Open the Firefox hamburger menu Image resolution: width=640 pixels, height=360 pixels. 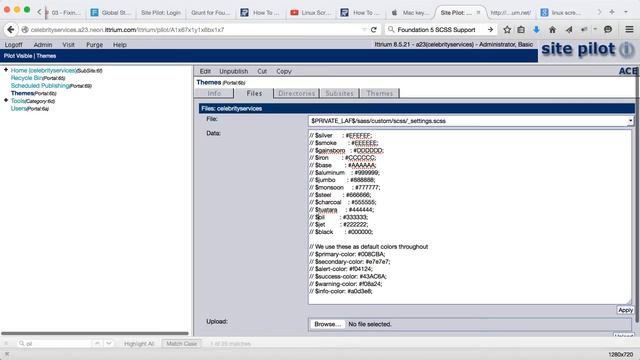pos(629,29)
